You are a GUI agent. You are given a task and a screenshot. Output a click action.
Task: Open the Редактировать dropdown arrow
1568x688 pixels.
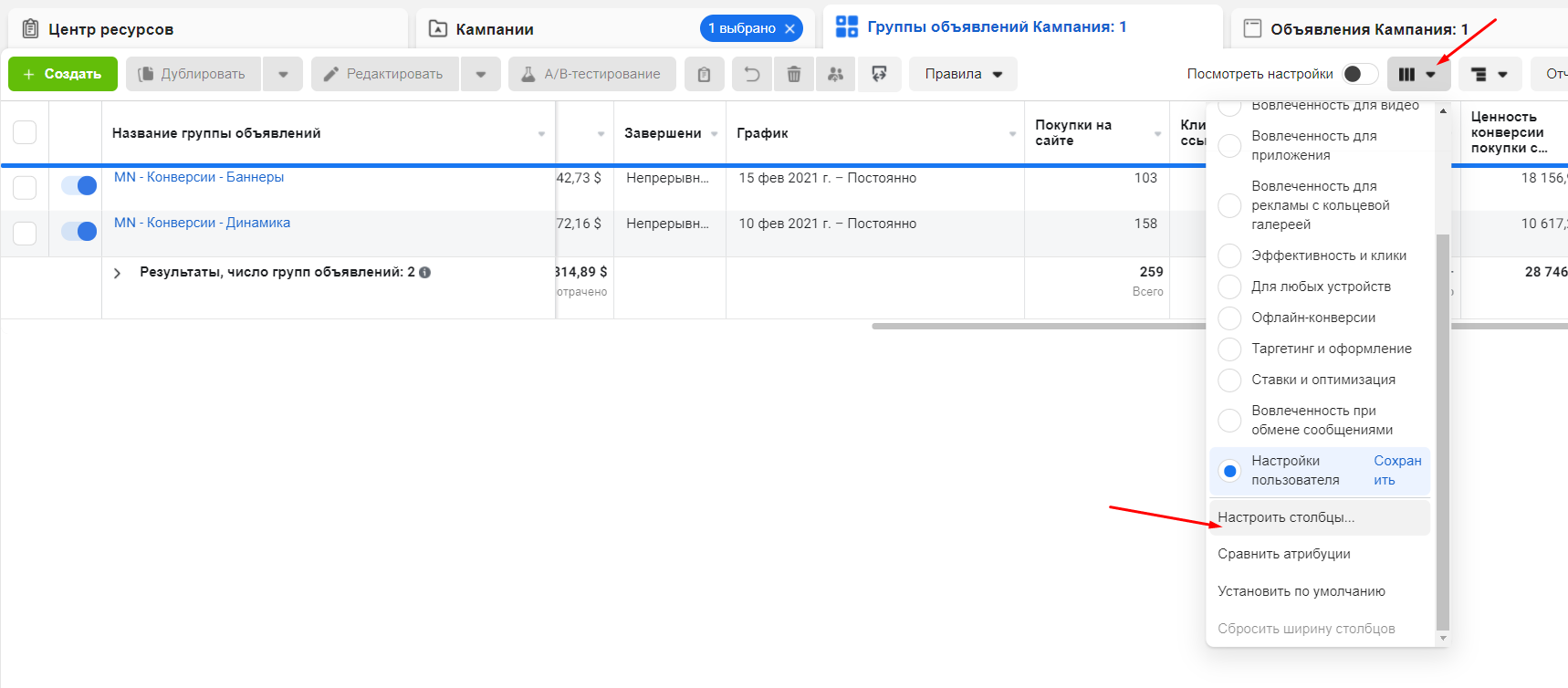(481, 74)
